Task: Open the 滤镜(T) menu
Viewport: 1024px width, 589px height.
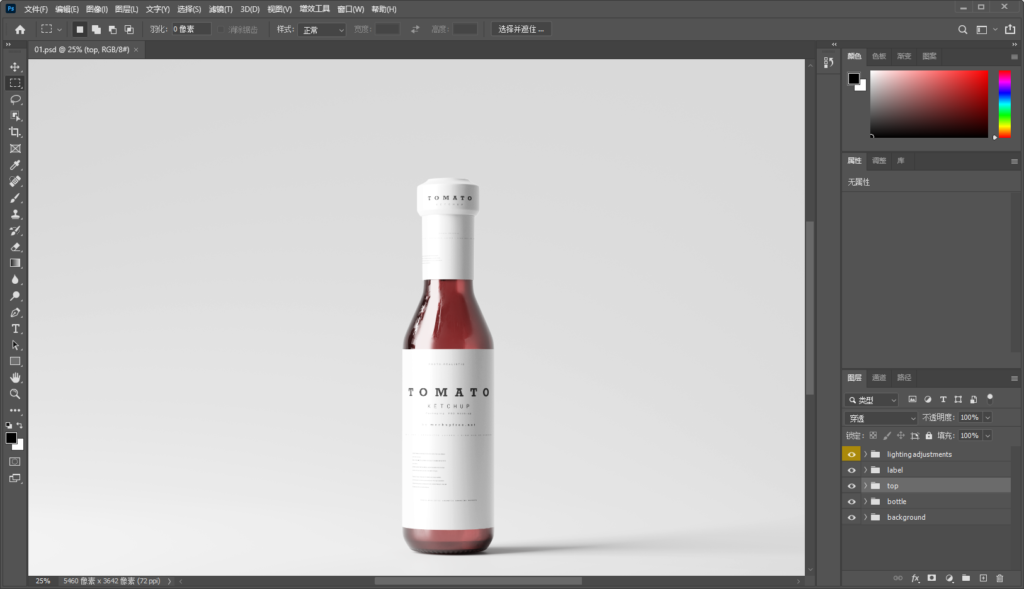Action: (220, 9)
